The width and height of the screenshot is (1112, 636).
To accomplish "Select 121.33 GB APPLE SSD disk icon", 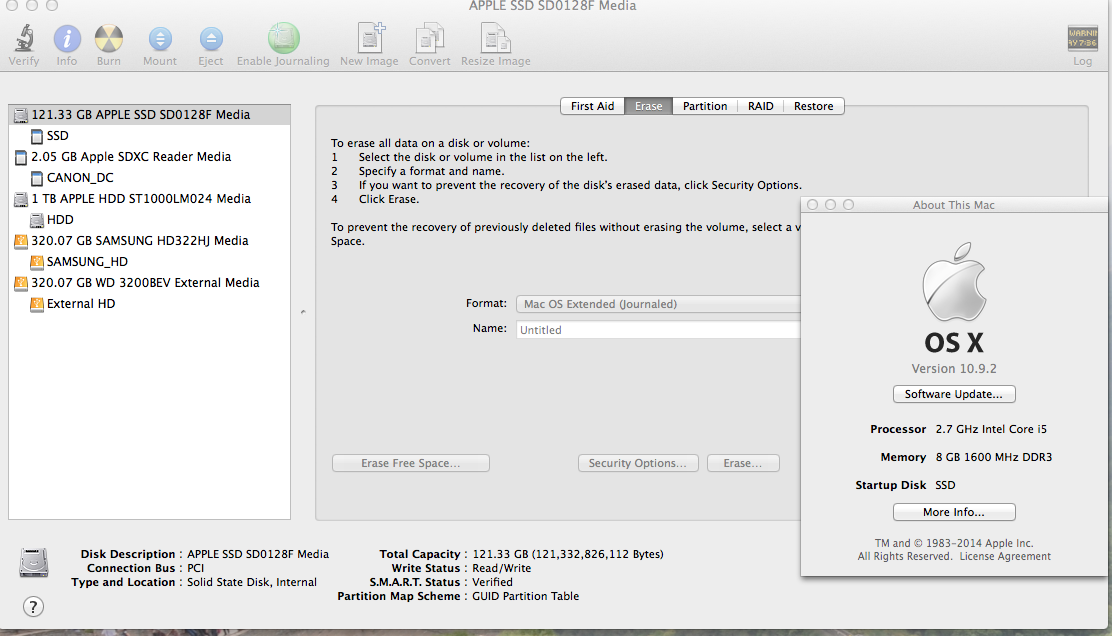I will pos(21,115).
